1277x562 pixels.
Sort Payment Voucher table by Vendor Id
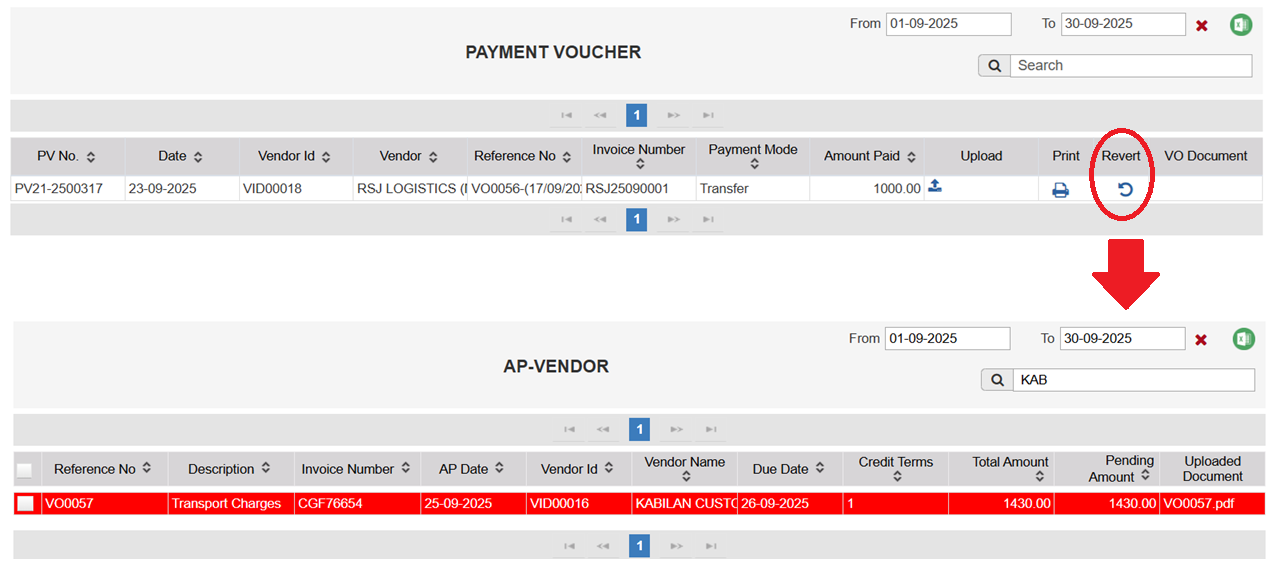click(326, 157)
